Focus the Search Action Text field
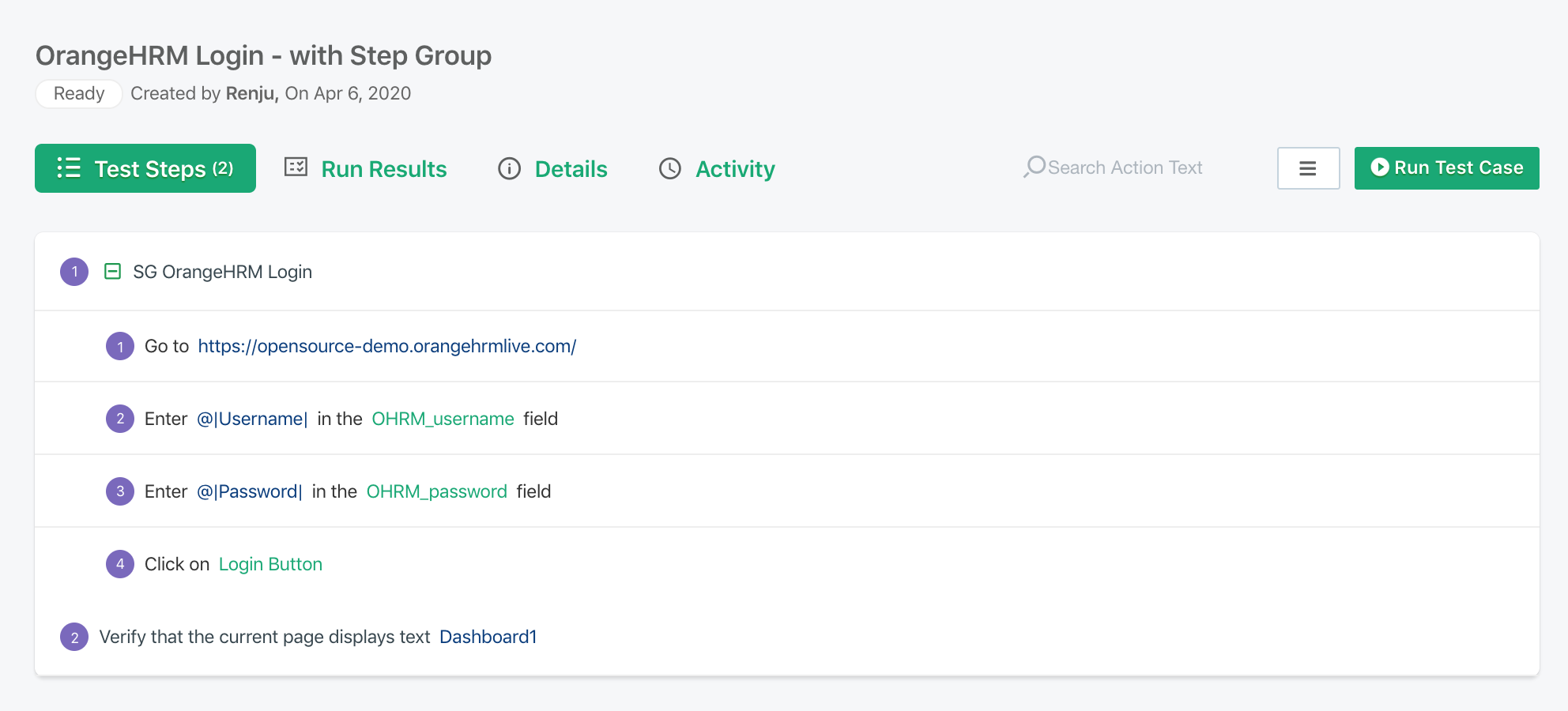The height and width of the screenshot is (711, 1568). click(x=1125, y=167)
